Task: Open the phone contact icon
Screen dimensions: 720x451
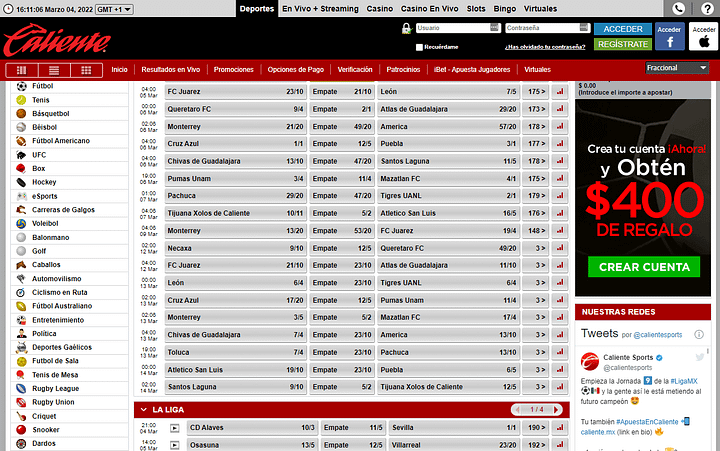Action: 678,8
